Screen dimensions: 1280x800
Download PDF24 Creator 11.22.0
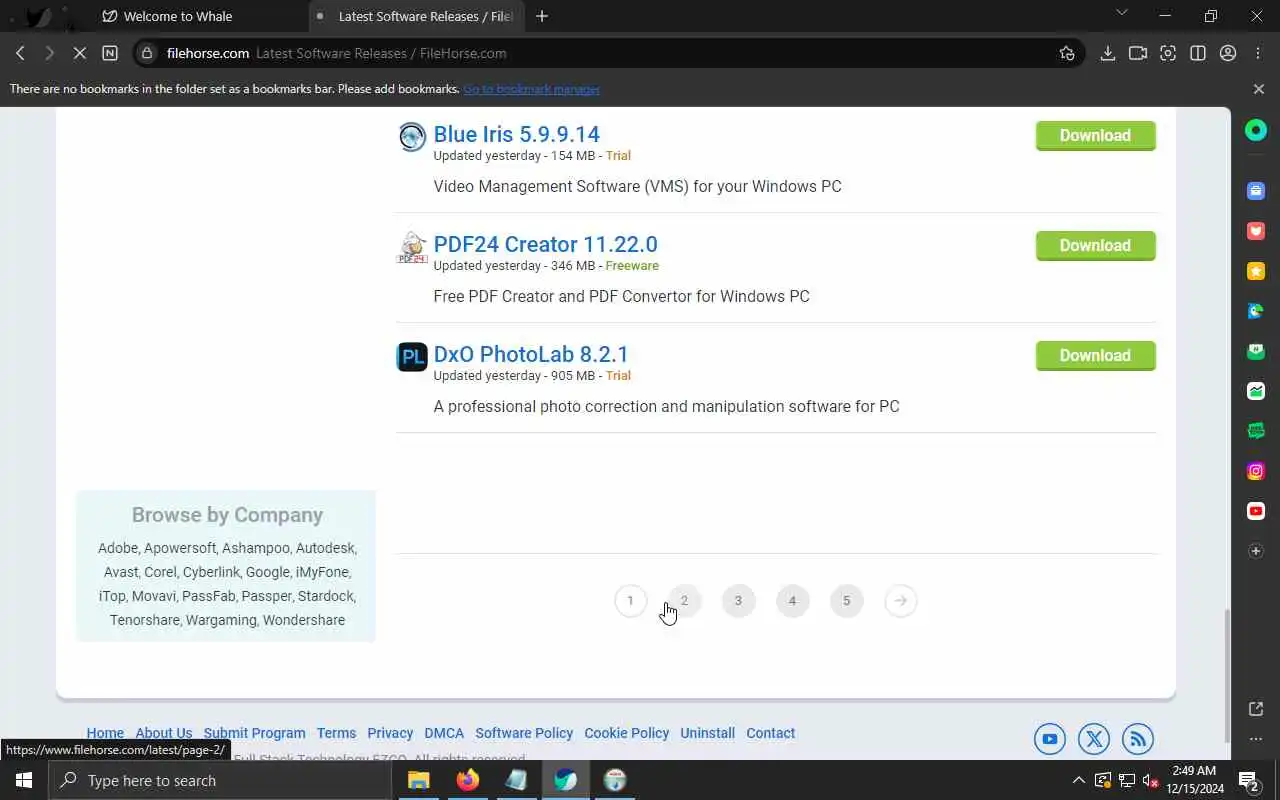click(1095, 246)
